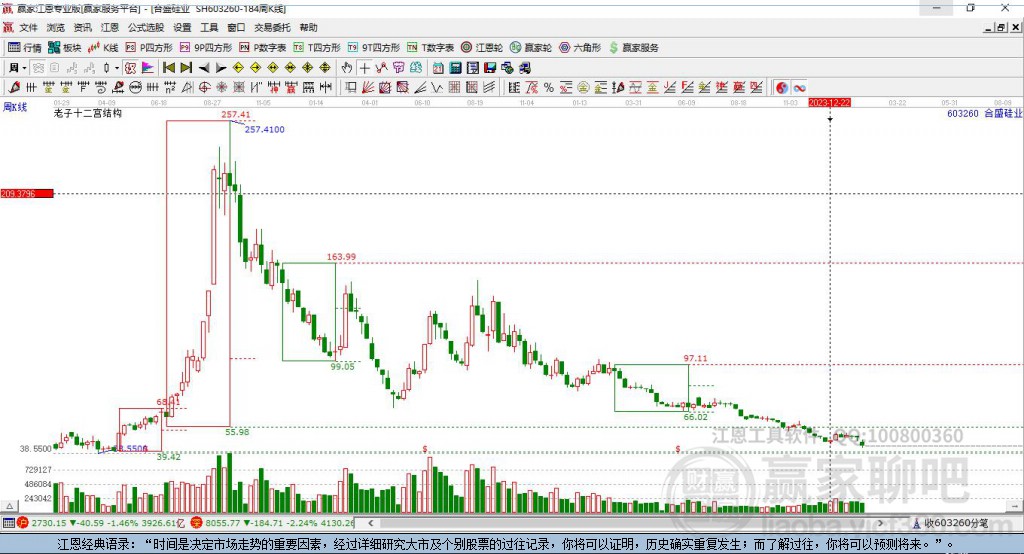1024x554 pixels.
Task: Open the 板块 sector view
Action: (65, 48)
